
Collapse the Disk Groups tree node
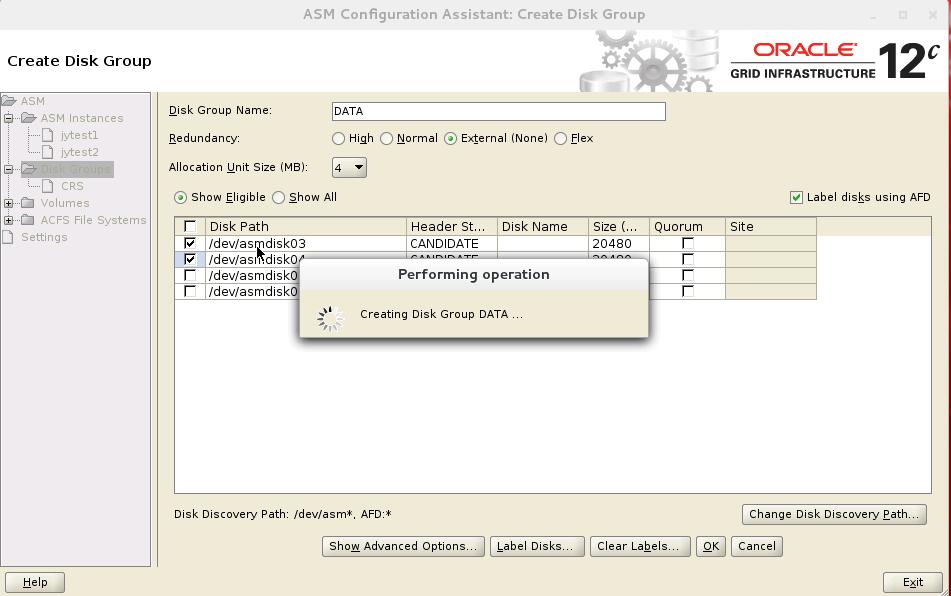(8, 169)
